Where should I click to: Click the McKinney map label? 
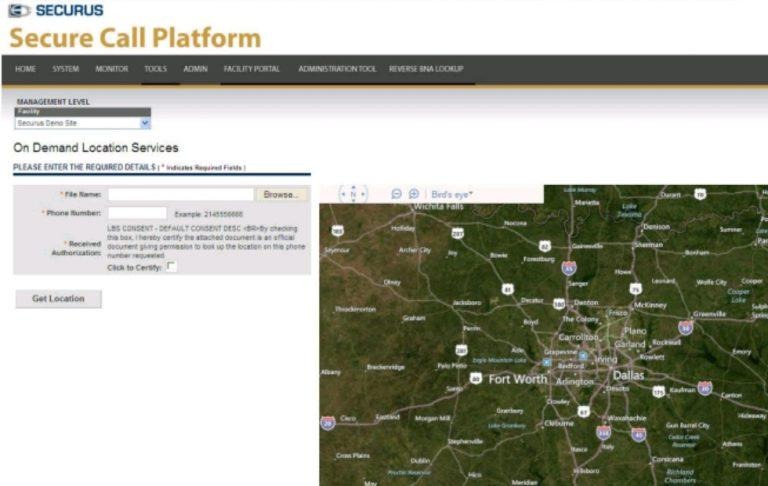[x=650, y=305]
